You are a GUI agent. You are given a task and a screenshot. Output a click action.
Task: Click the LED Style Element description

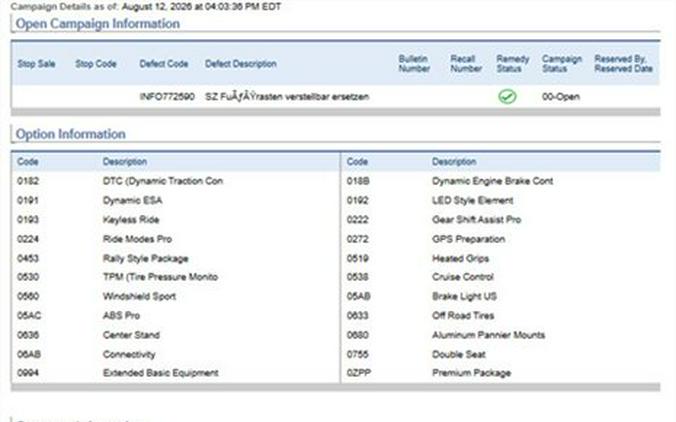[x=473, y=200]
